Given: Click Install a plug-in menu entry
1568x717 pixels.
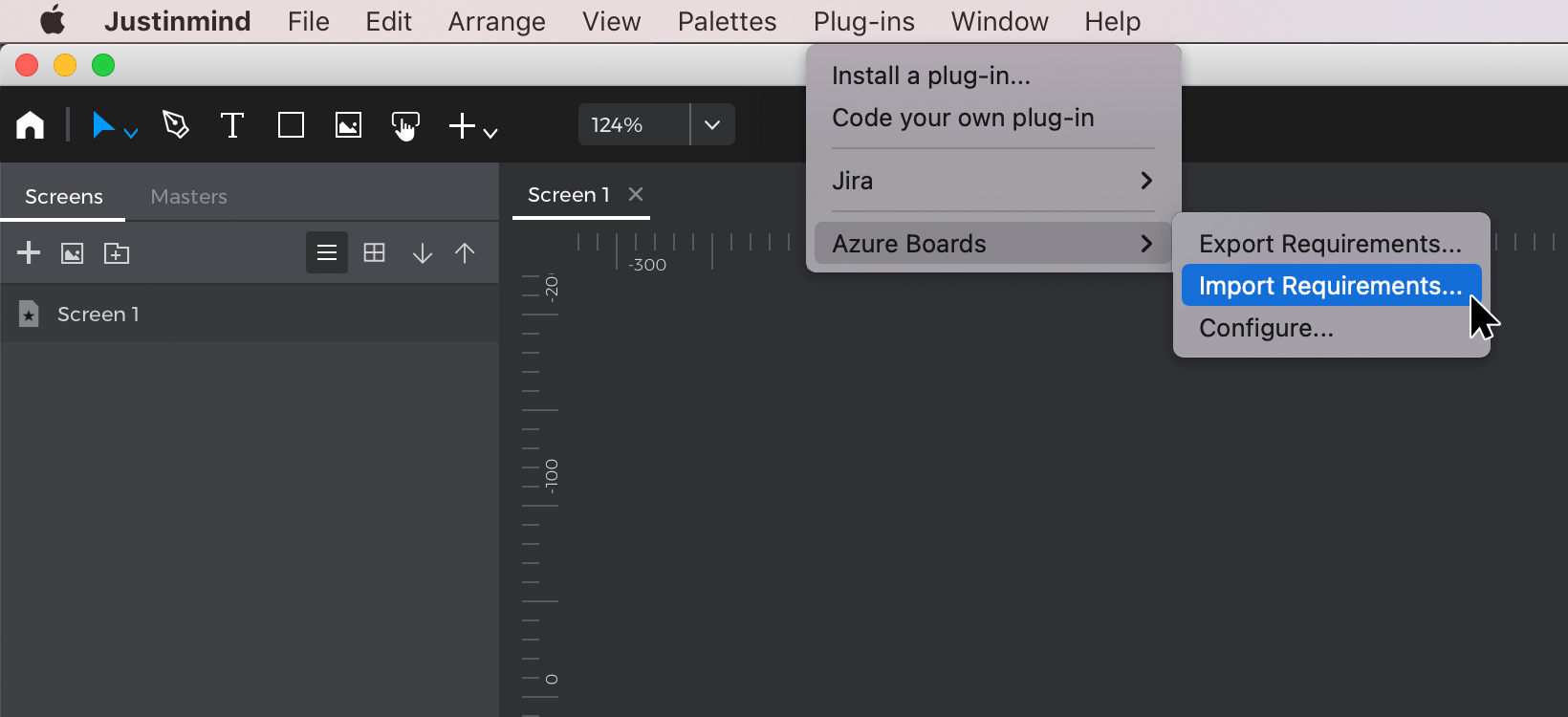Looking at the screenshot, I should tap(931, 76).
